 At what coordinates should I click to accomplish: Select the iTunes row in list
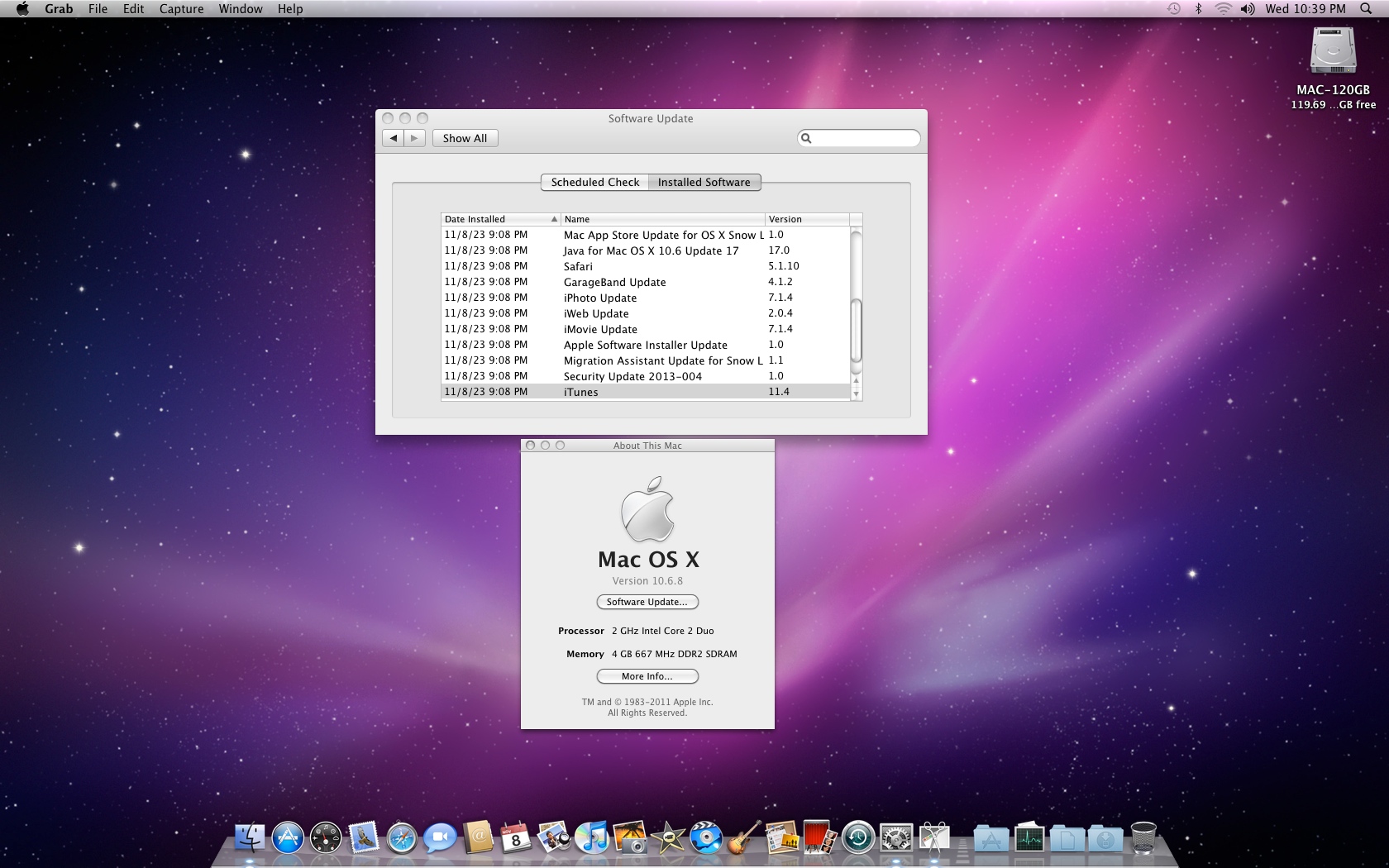[646, 392]
